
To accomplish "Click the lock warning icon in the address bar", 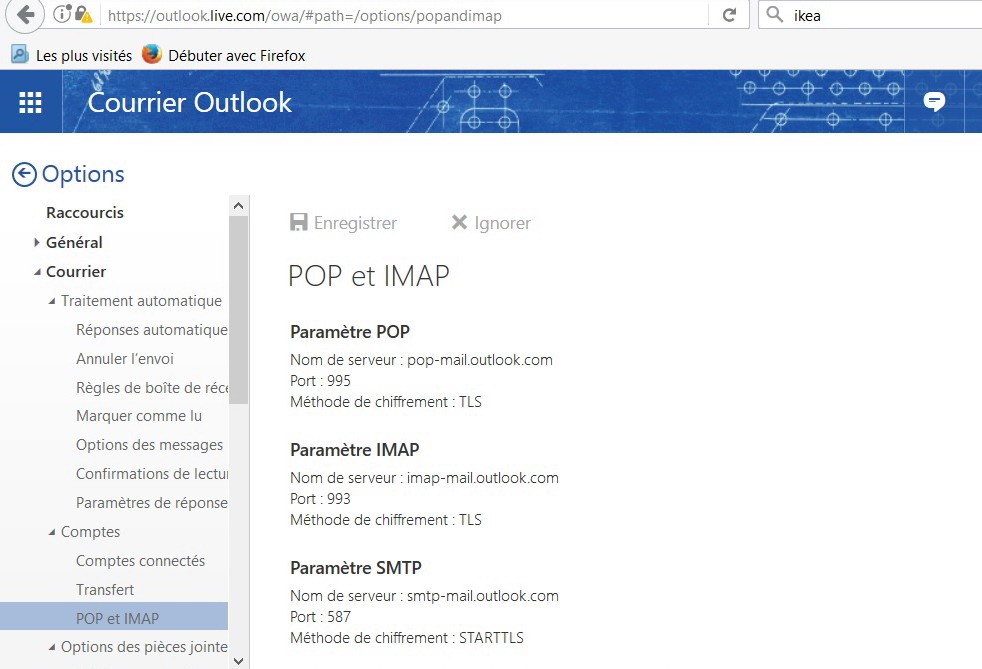I will click(x=83, y=14).
